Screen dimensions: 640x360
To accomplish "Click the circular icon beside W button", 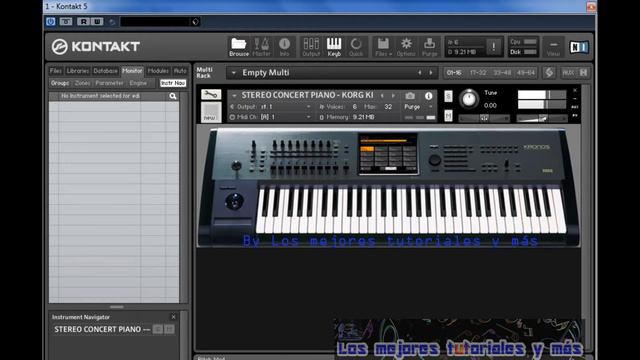I will [x=112, y=22].
